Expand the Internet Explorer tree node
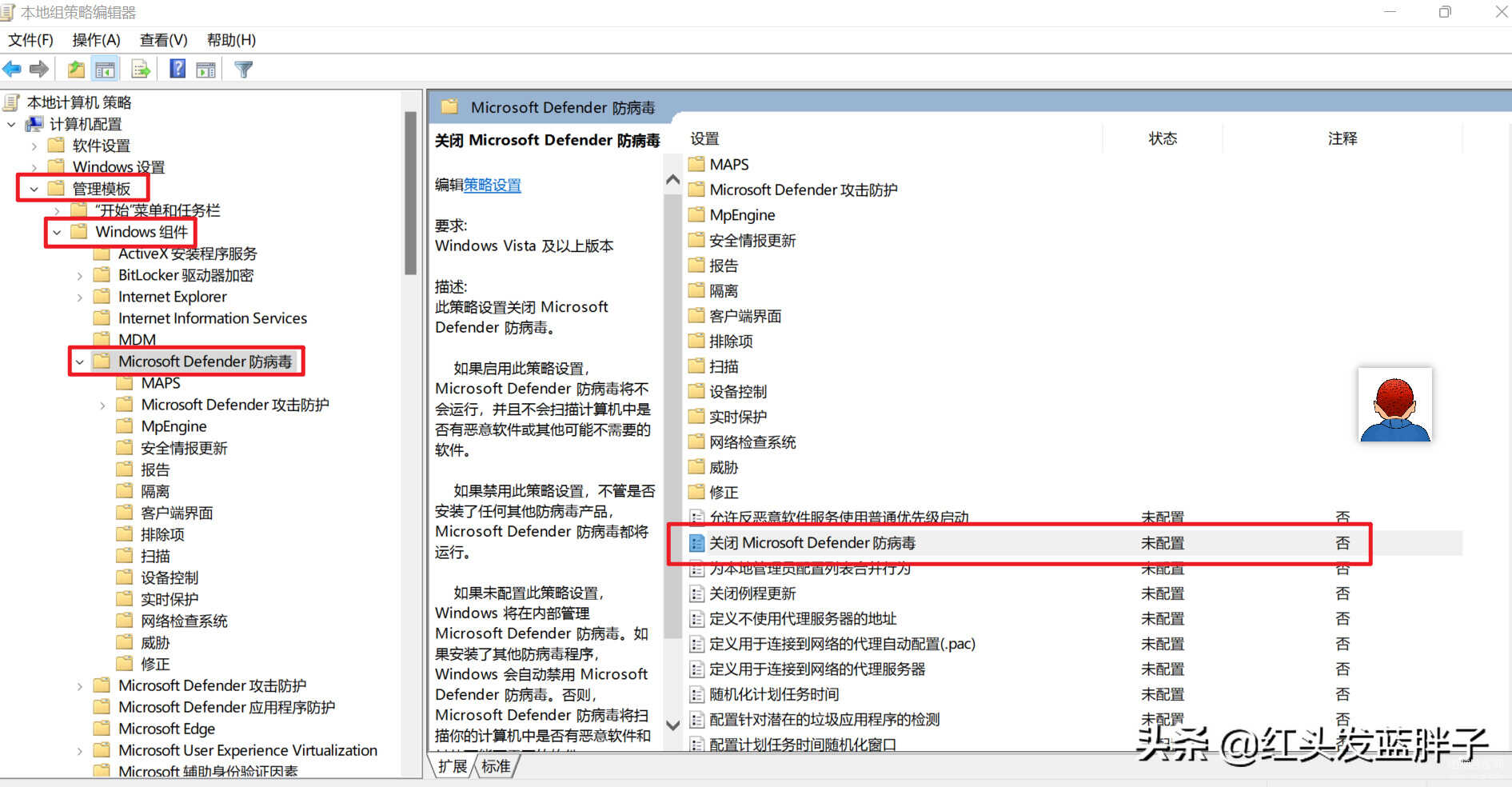This screenshot has height=787, width=1512. pos(79,297)
